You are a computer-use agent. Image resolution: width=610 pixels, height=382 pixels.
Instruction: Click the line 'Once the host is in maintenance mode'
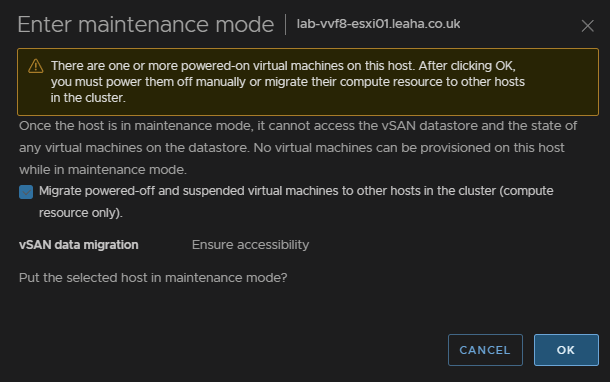tap(298, 126)
